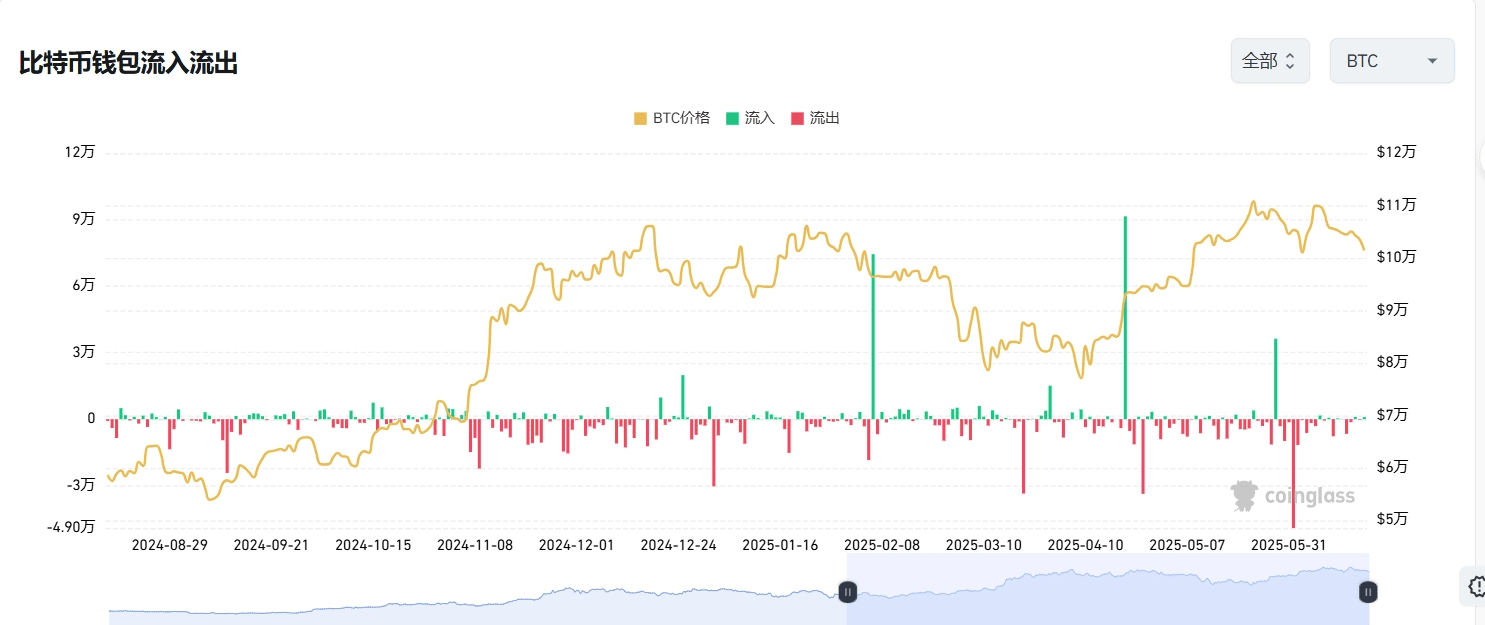This screenshot has height=625, width=1485.
Task: Click the red 流出 legend square
Action: click(x=797, y=118)
